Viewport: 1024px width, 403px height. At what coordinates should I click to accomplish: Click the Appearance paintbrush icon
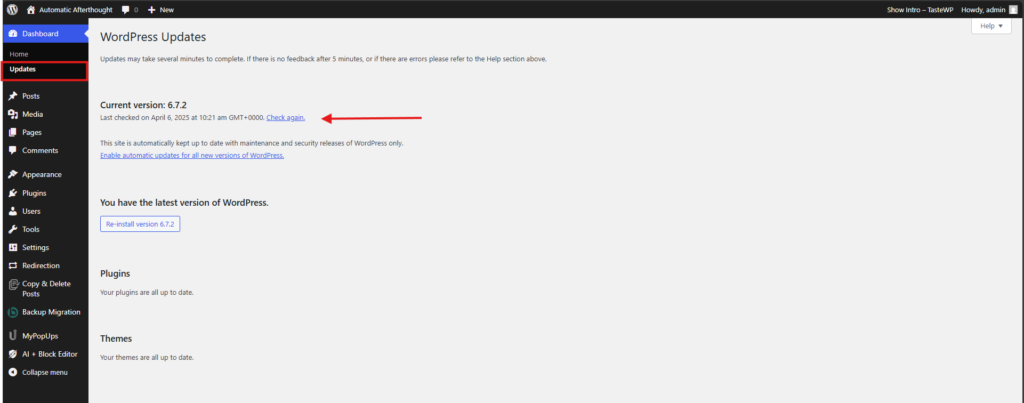(x=12, y=174)
